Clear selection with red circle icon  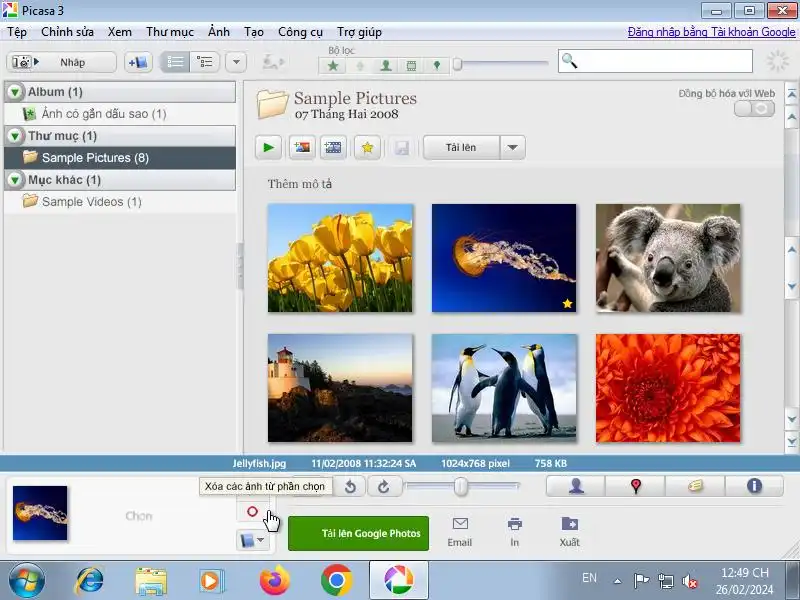pyautogui.click(x=253, y=511)
